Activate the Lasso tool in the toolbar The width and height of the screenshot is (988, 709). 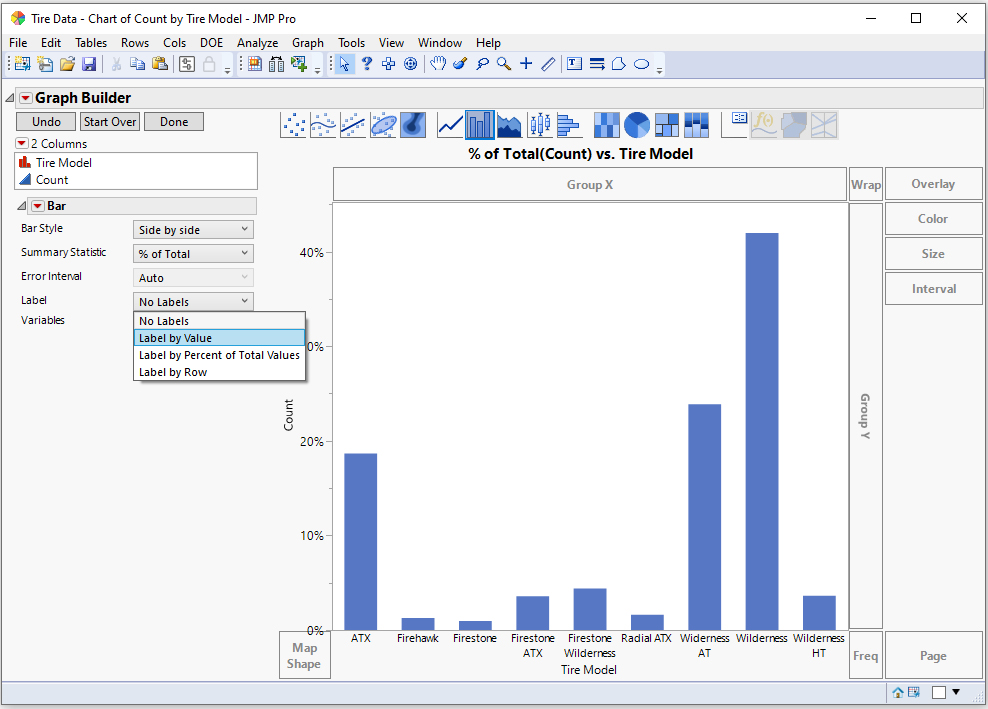(483, 63)
